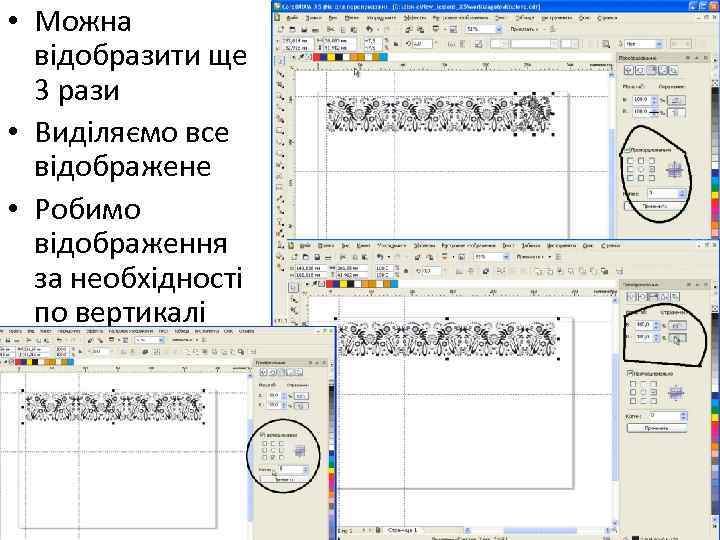Toggle non-proportional checkbox in middle window docker
This screenshot has height=540, width=720.
coord(630,374)
